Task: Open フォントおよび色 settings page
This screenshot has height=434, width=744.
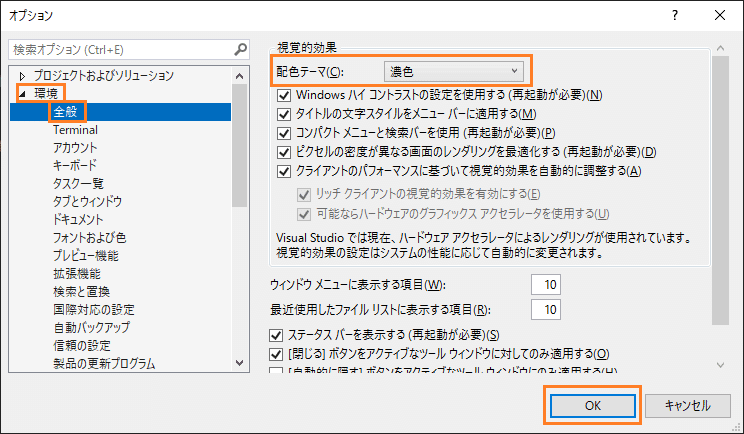Action: [89, 238]
